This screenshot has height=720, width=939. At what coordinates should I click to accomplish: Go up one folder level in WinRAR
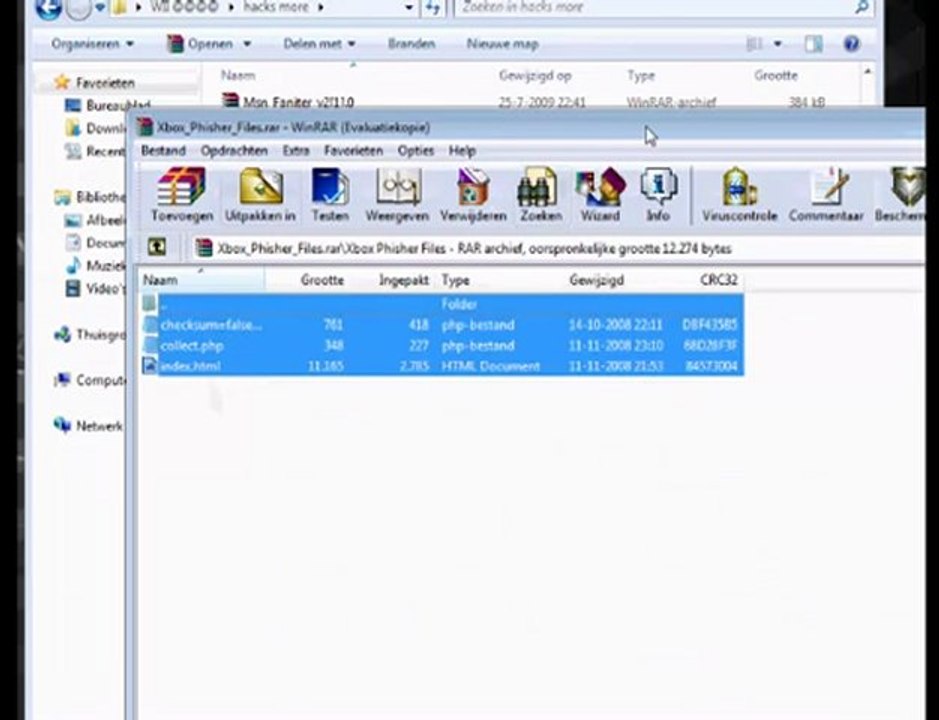157,247
